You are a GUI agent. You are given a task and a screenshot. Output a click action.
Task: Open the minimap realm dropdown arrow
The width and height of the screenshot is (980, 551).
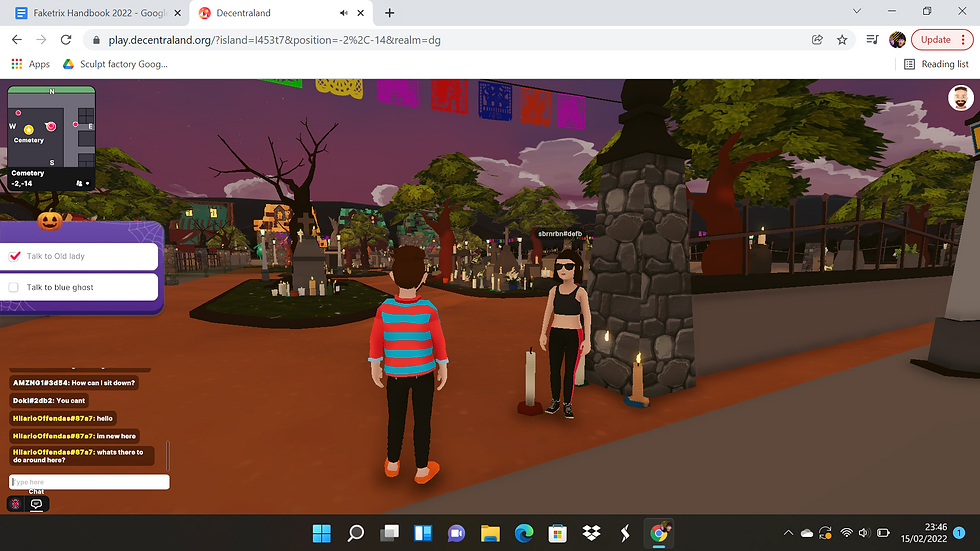point(88,184)
